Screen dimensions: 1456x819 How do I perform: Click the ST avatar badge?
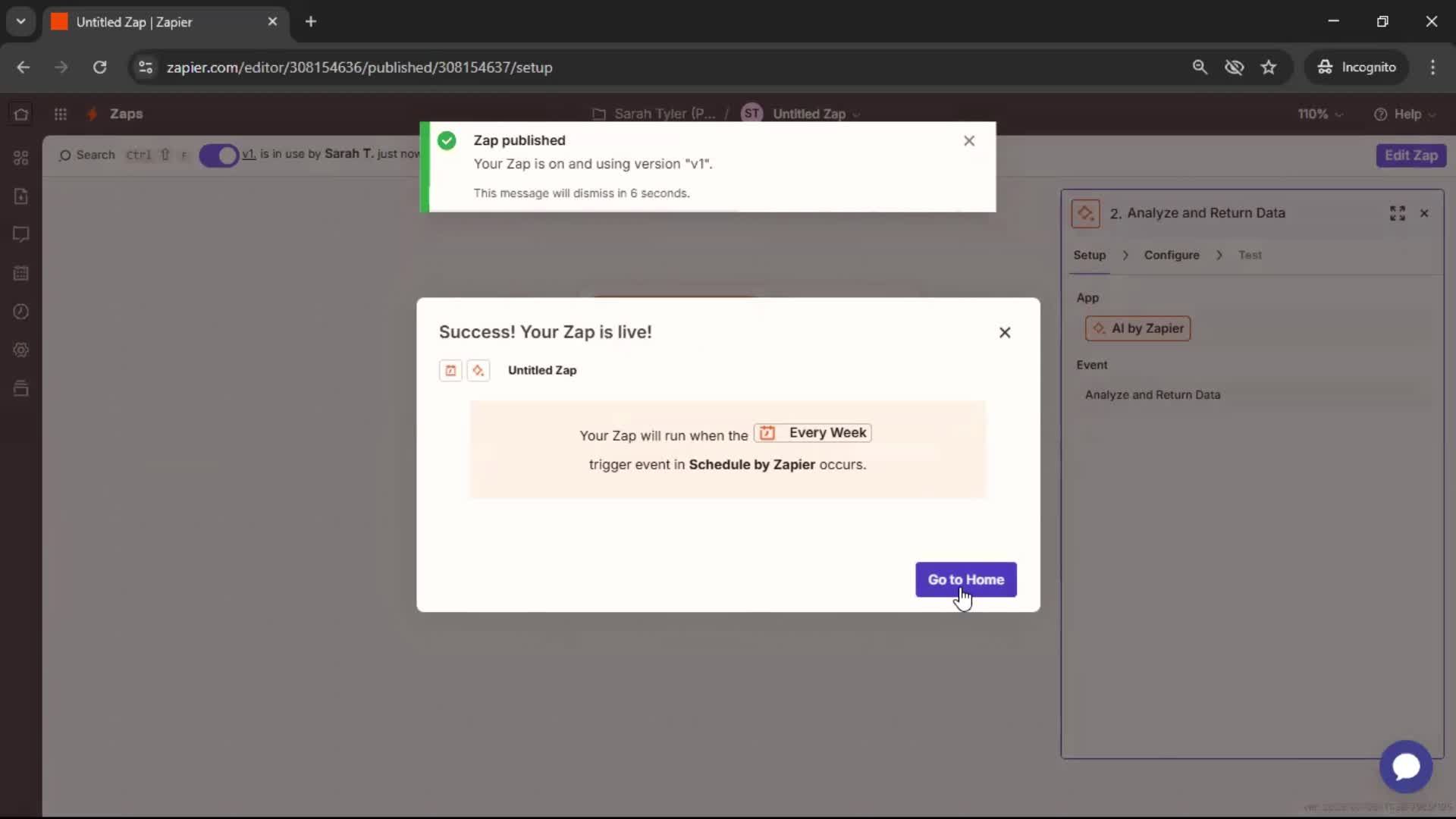point(752,113)
